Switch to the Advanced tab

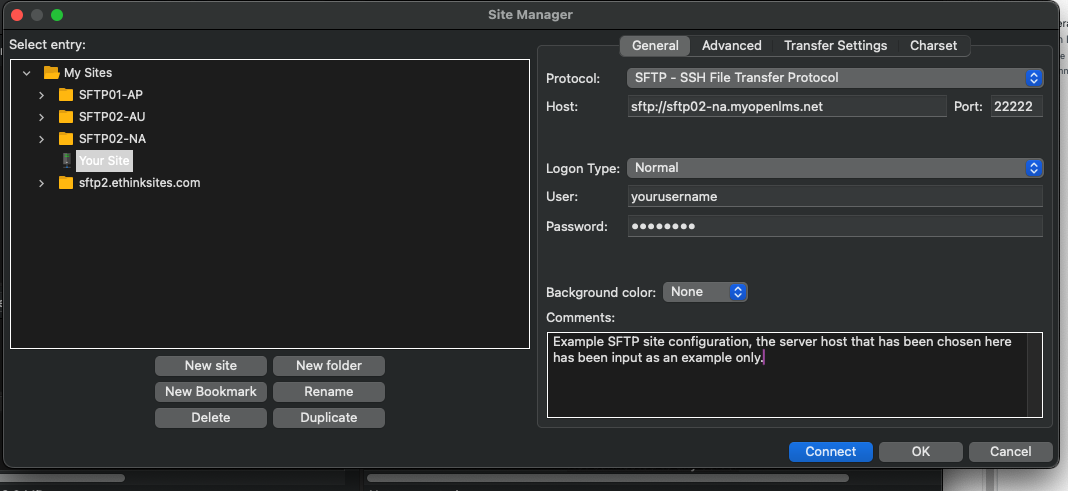pyautogui.click(x=732, y=46)
